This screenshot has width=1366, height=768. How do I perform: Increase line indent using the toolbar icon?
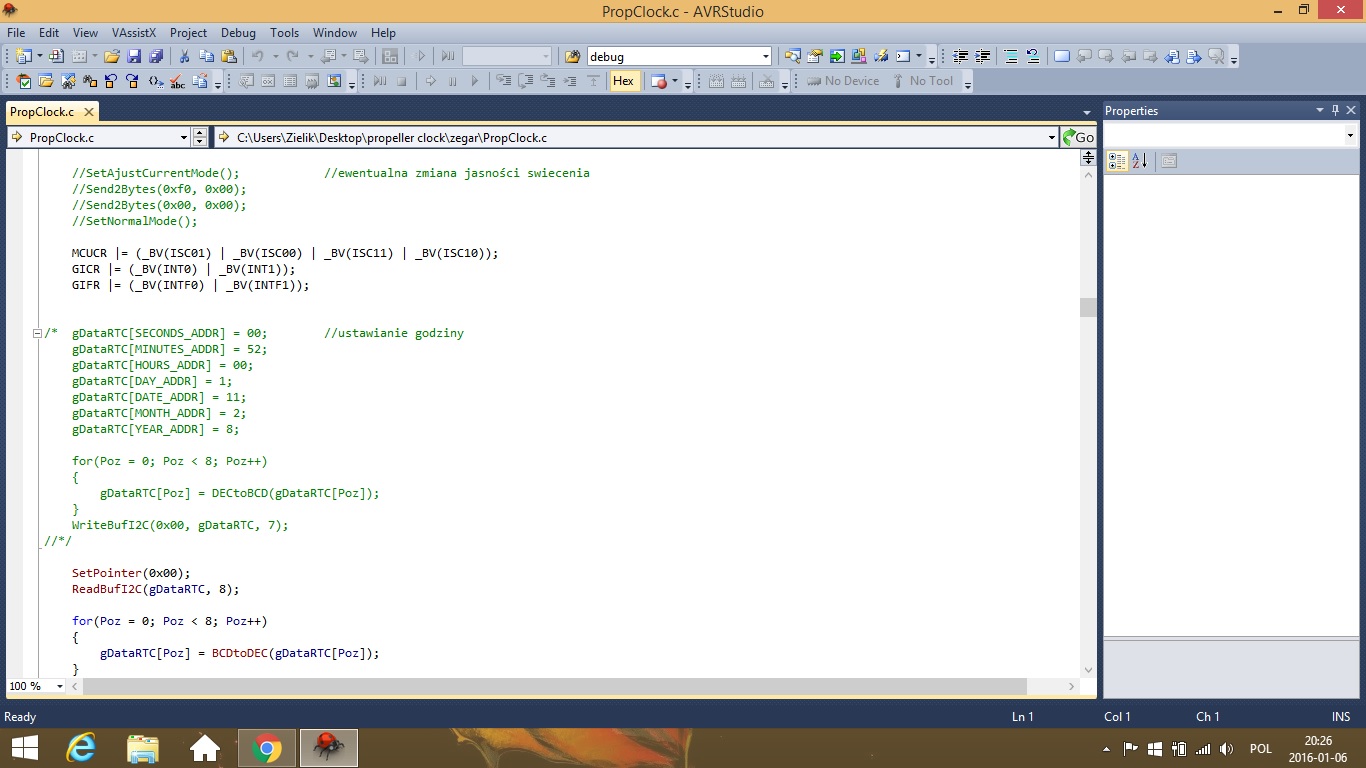(x=983, y=56)
